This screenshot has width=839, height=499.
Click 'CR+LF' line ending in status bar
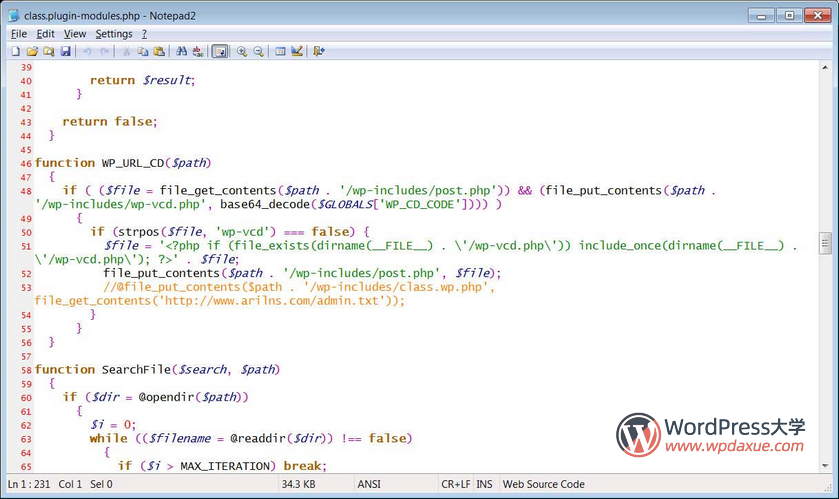[x=455, y=484]
